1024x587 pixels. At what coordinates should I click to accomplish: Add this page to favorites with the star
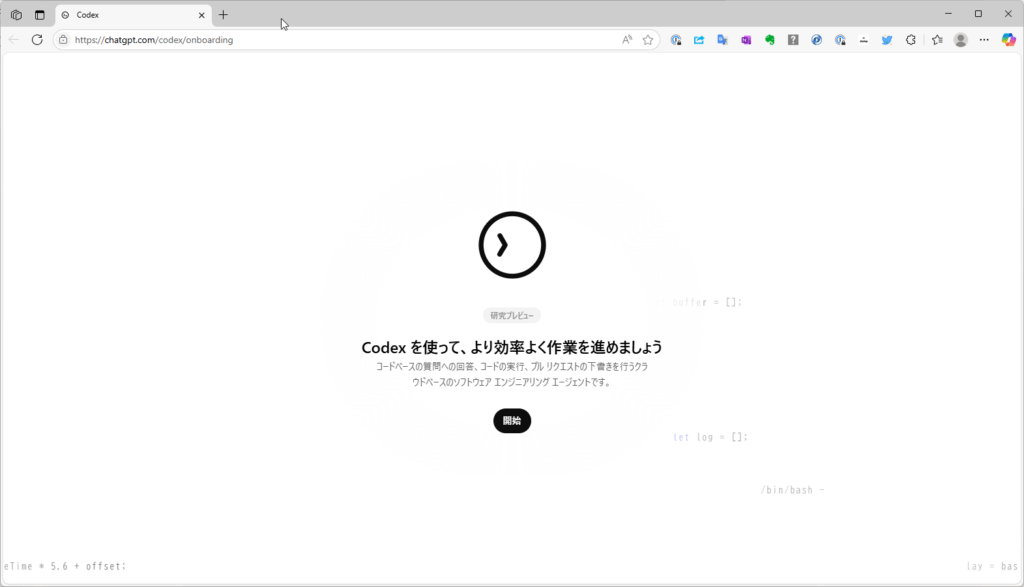[x=648, y=40]
